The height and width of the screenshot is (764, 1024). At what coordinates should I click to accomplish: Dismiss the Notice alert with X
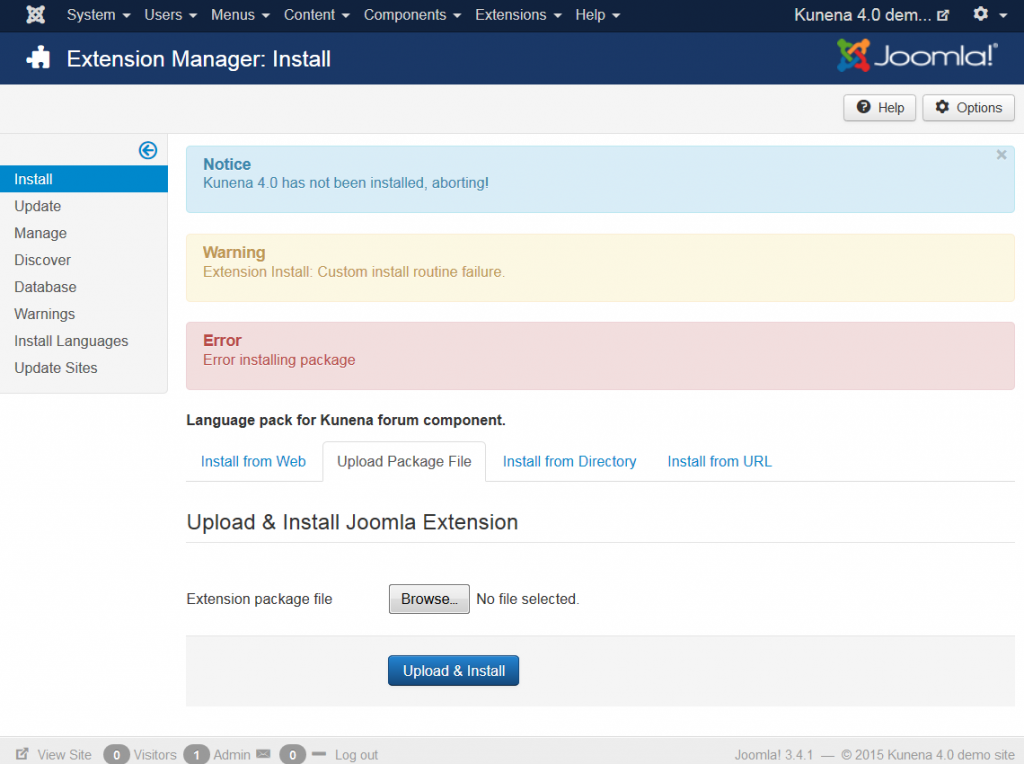(x=1001, y=155)
